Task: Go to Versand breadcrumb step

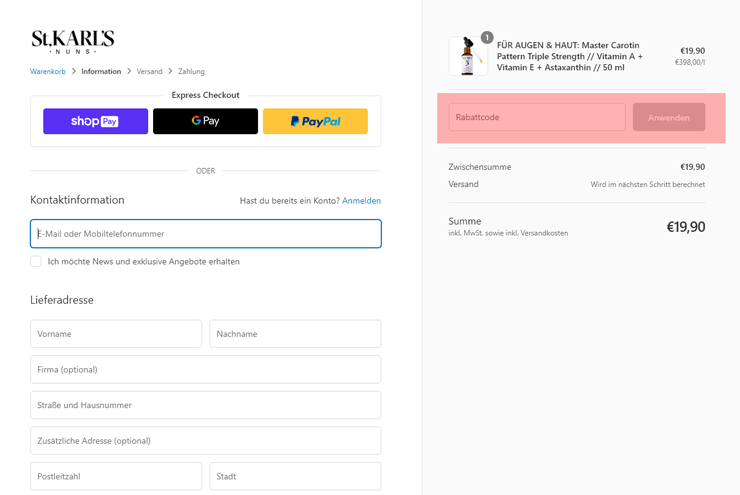Action: click(149, 72)
